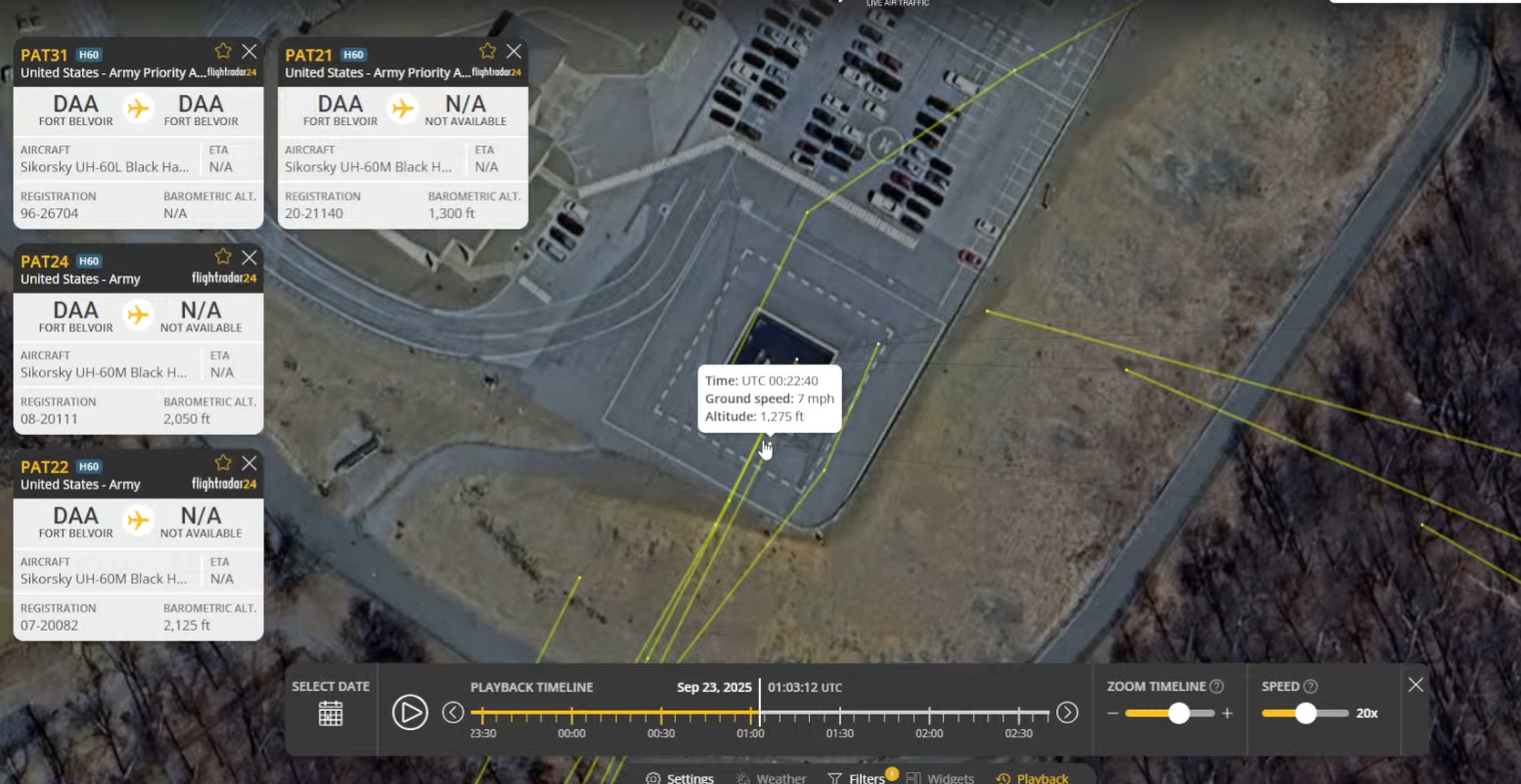Viewport: 1521px width, 784px height.
Task: Close the PAT31 flight card
Action: (249, 51)
